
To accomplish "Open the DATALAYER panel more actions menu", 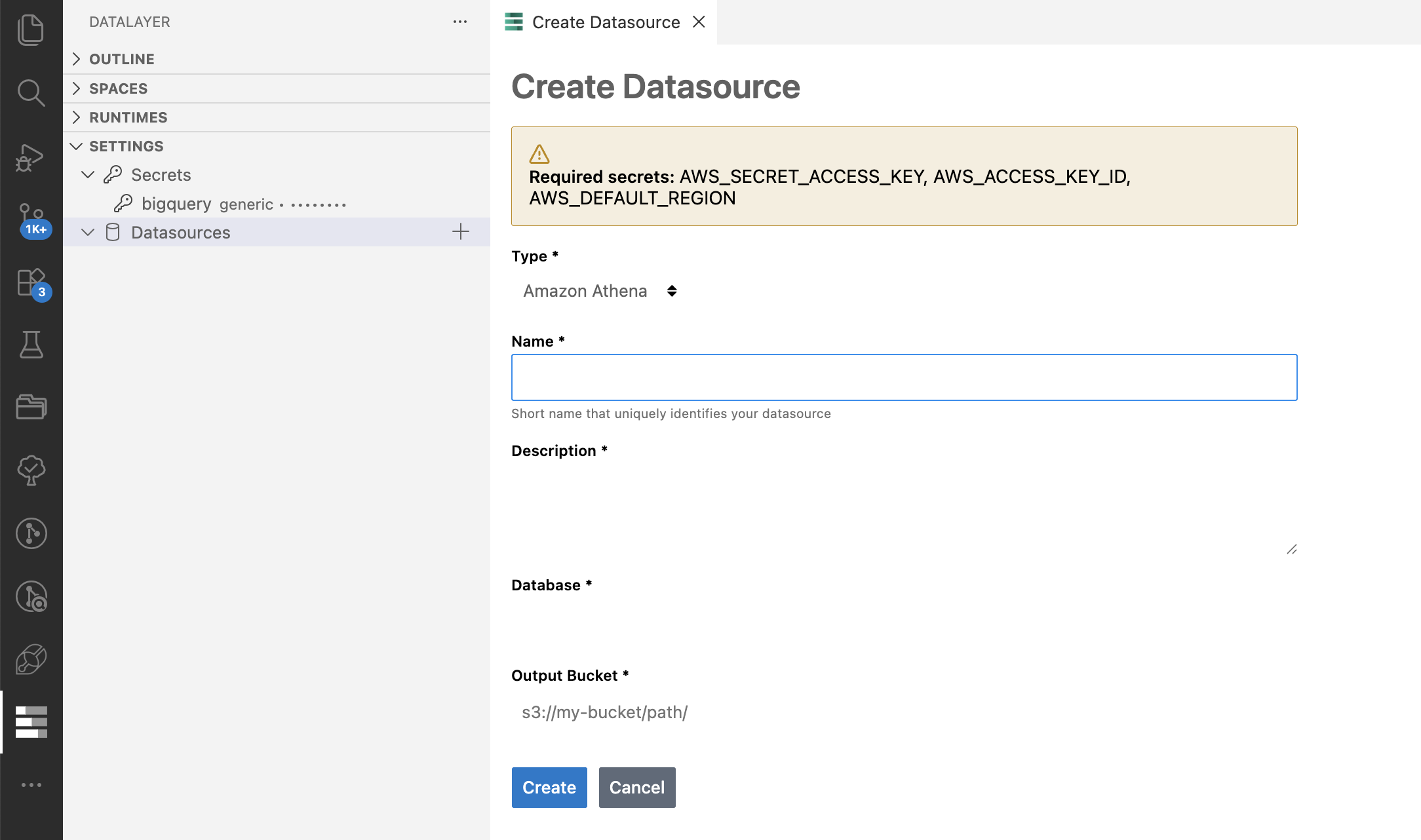I will point(460,22).
